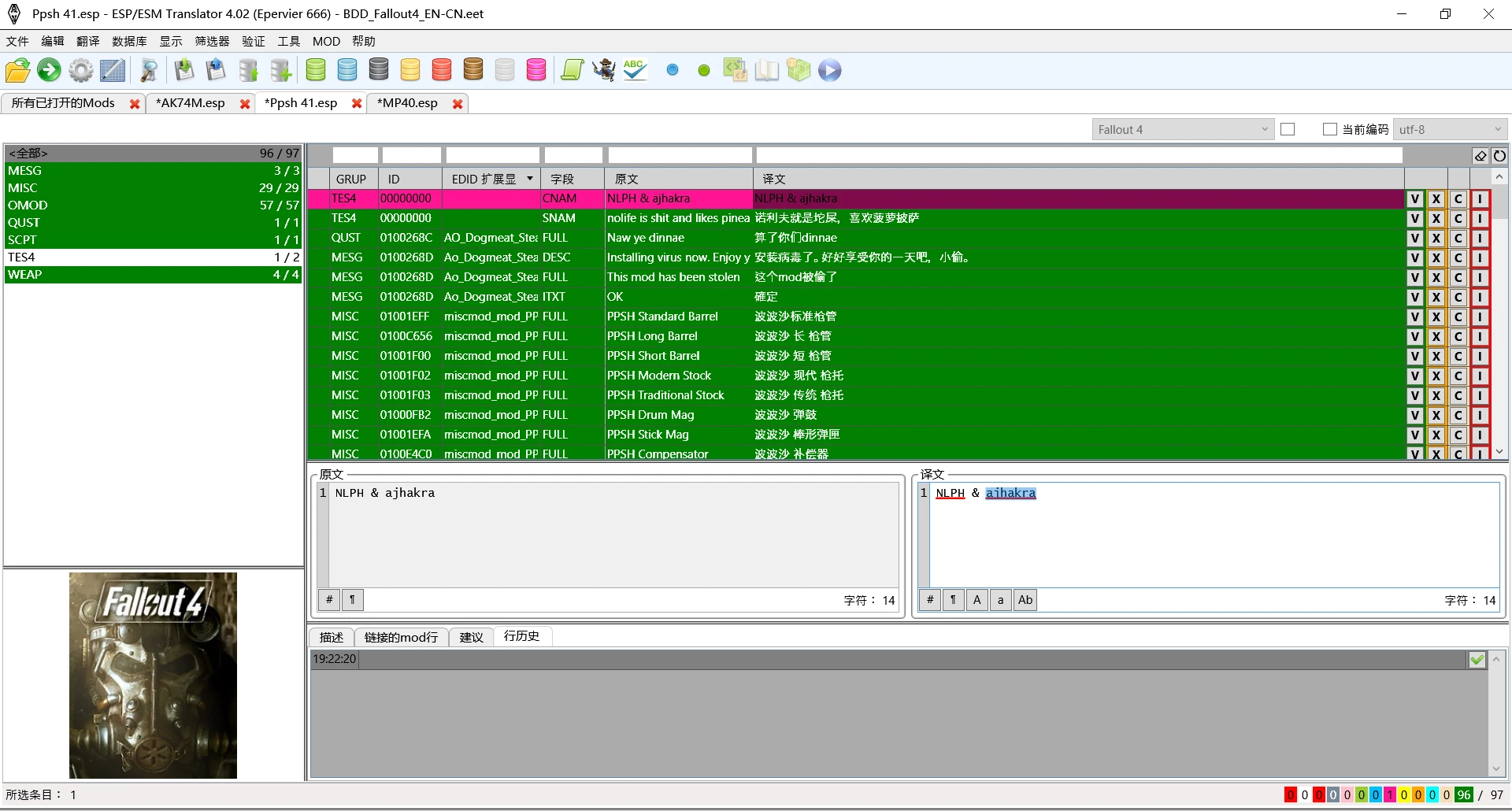
Task: Select the light gray database icon
Action: tap(505, 70)
